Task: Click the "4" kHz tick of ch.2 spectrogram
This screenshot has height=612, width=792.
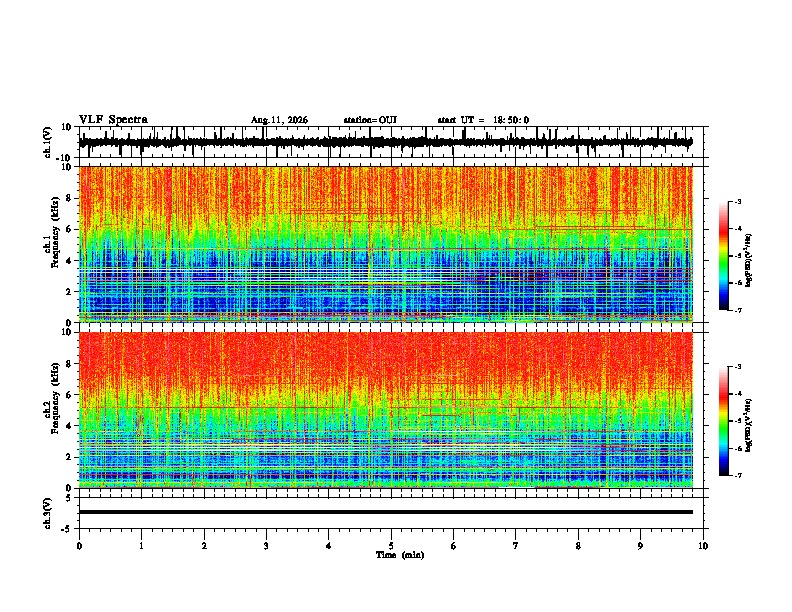Action: [69, 426]
